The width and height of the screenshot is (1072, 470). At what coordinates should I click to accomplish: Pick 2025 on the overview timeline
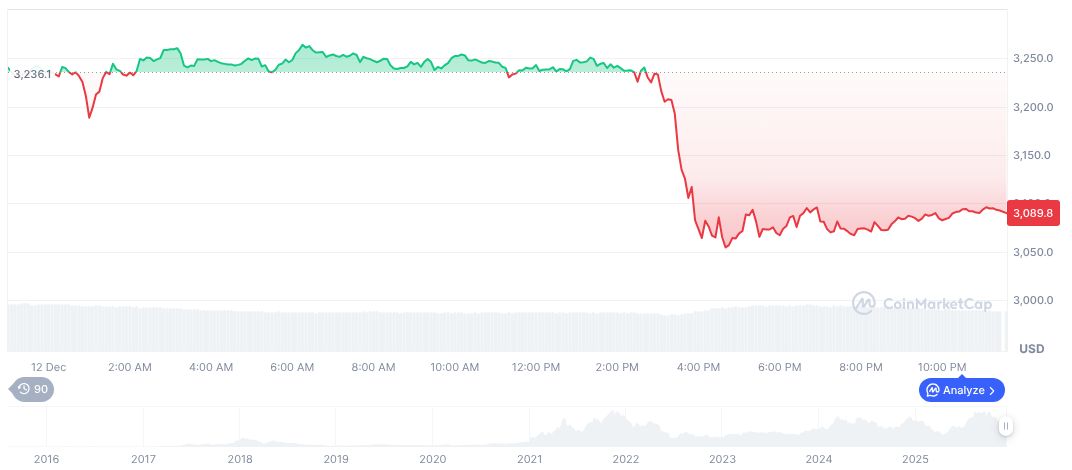[x=915, y=459]
